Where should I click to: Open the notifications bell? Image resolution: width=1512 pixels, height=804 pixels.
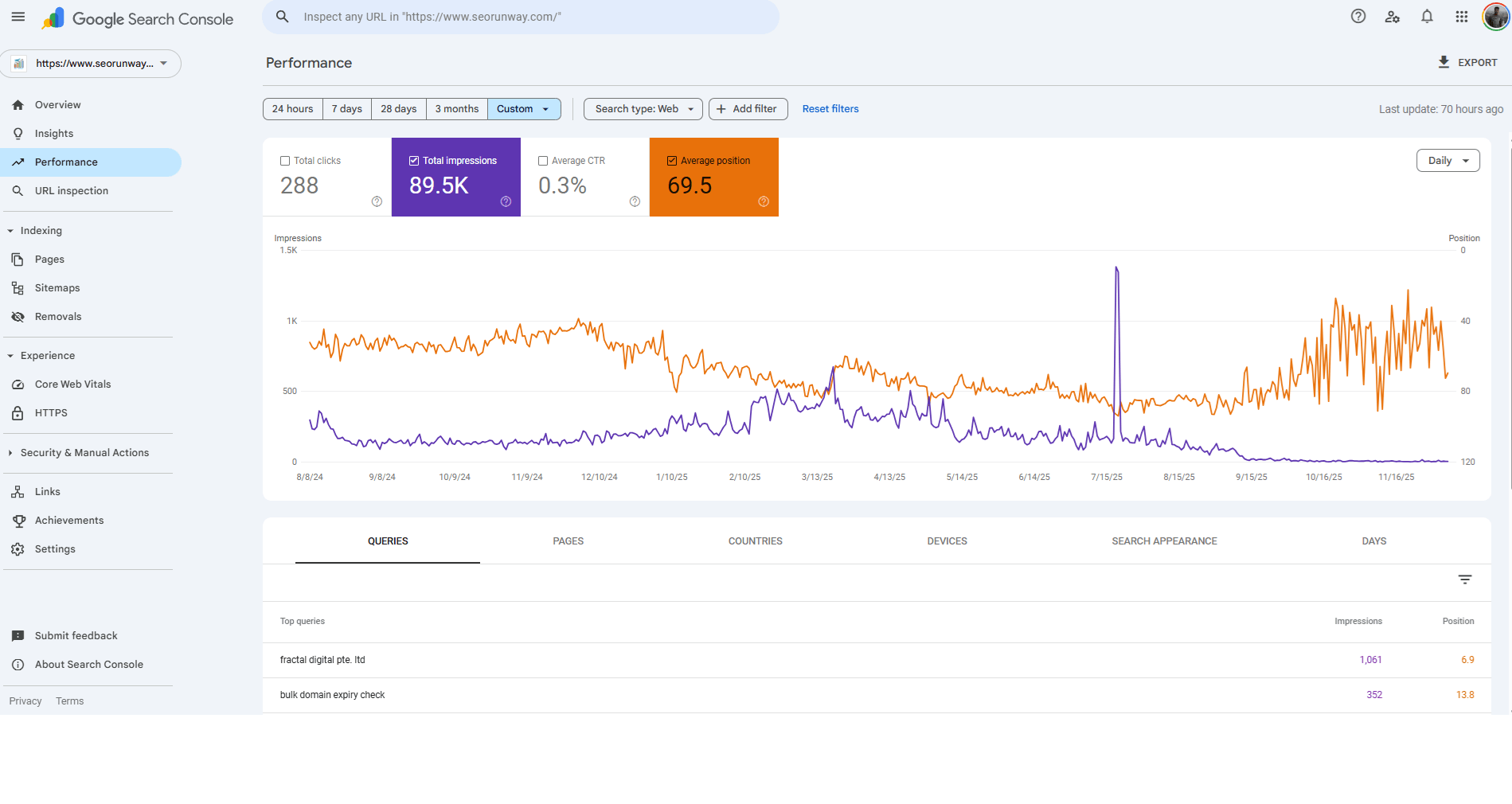coord(1427,17)
